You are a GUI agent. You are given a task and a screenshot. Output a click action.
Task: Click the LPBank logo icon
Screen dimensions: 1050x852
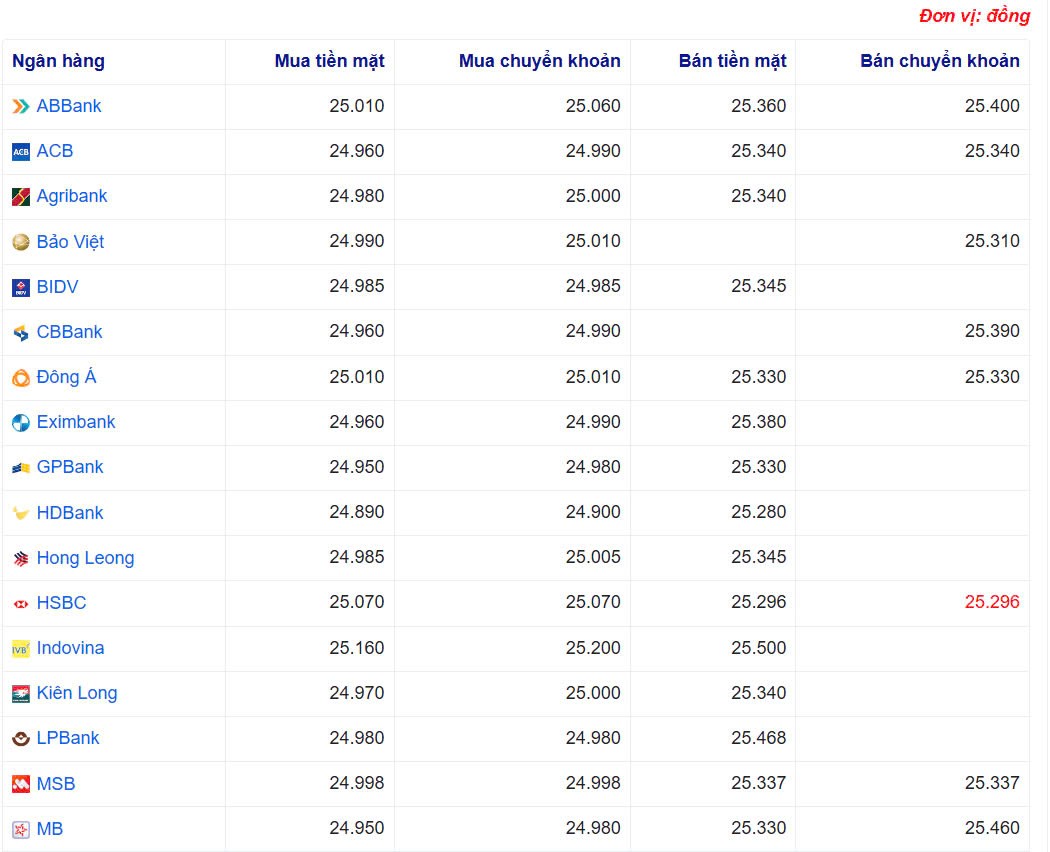(x=21, y=739)
